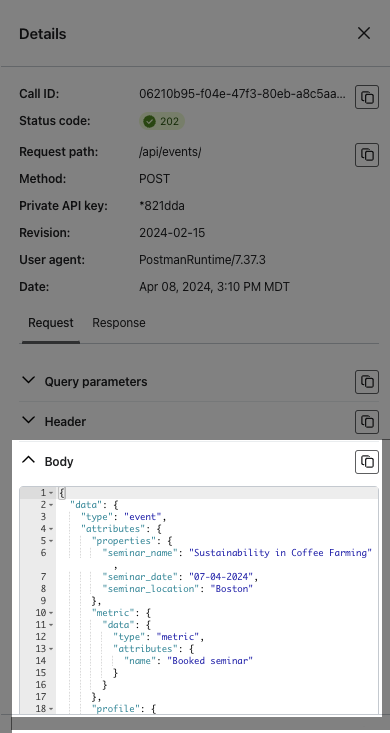Click the "event" type value

(x=142, y=517)
